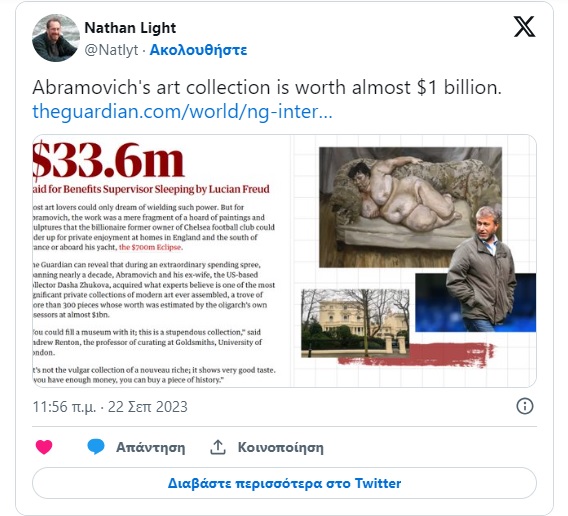The image size is (568, 516).
Task: Click the blue reply bubble icon
Action: coord(96,447)
